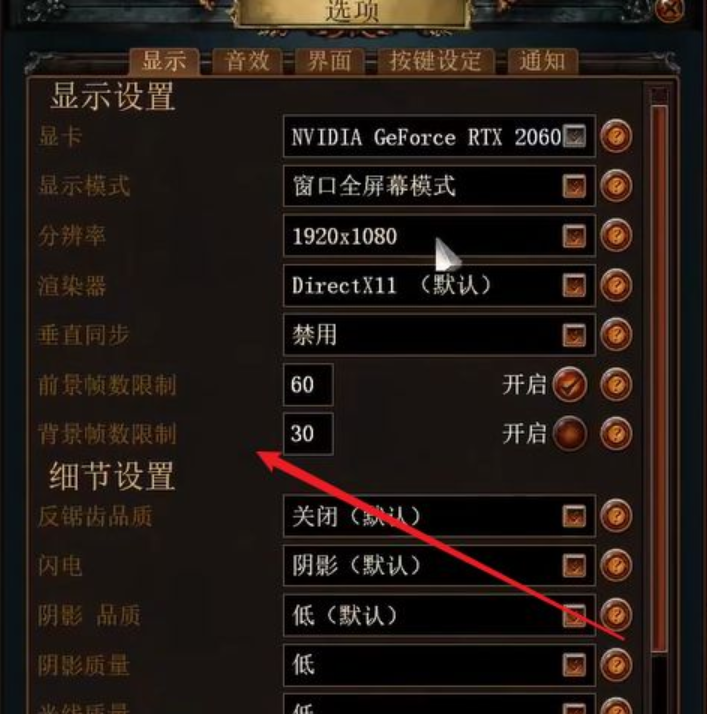Click the help icon next to 闪电
The width and height of the screenshot is (707, 714).
[616, 566]
